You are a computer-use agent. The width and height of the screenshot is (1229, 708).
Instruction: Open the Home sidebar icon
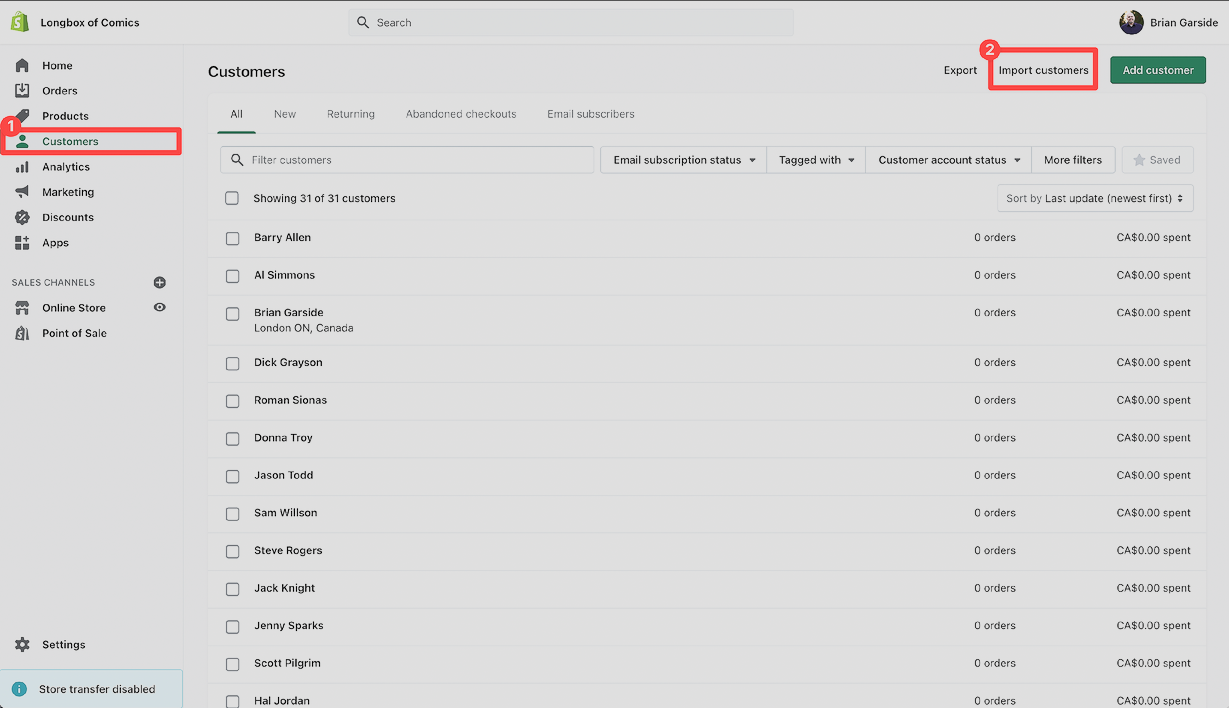[22, 65]
